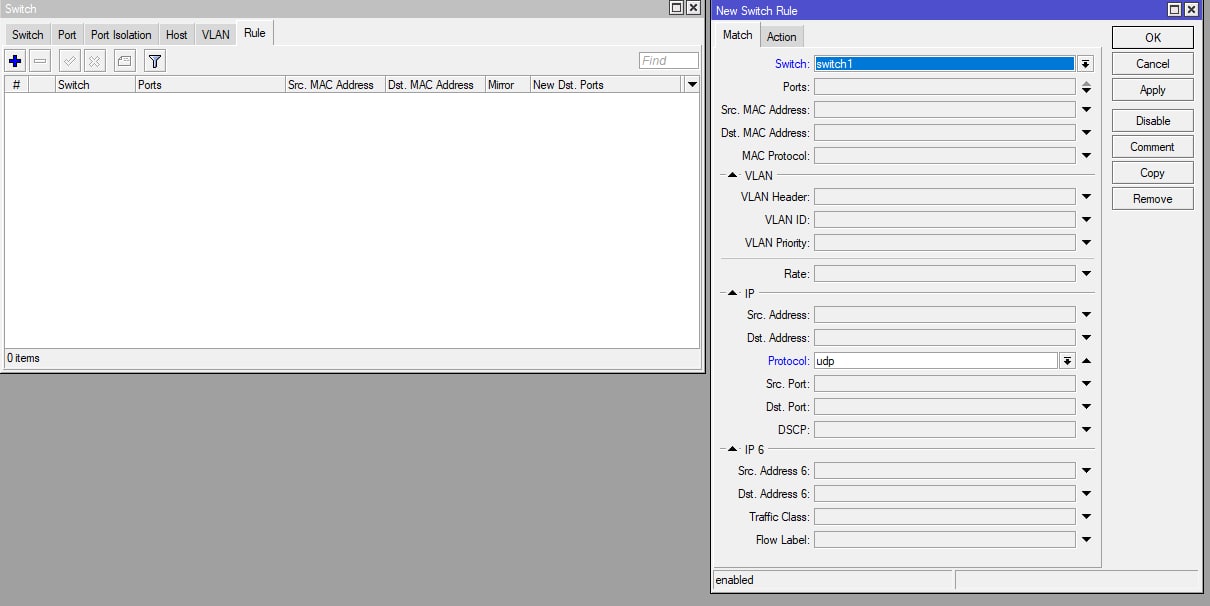This screenshot has width=1210, height=606.
Task: Open the Port tab
Action: [67, 35]
